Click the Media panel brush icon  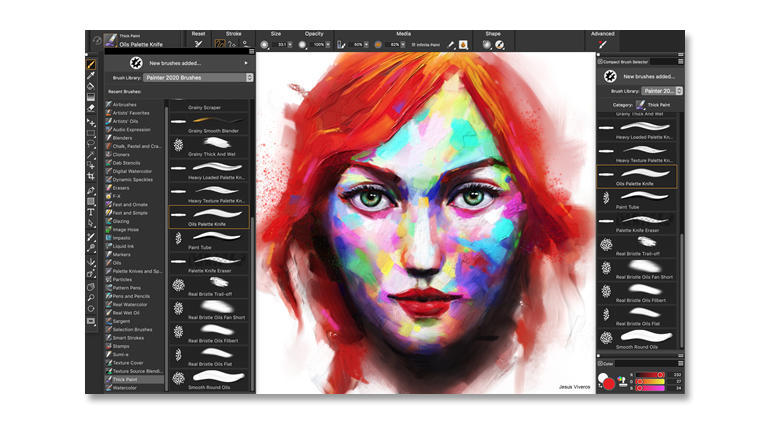pos(451,45)
